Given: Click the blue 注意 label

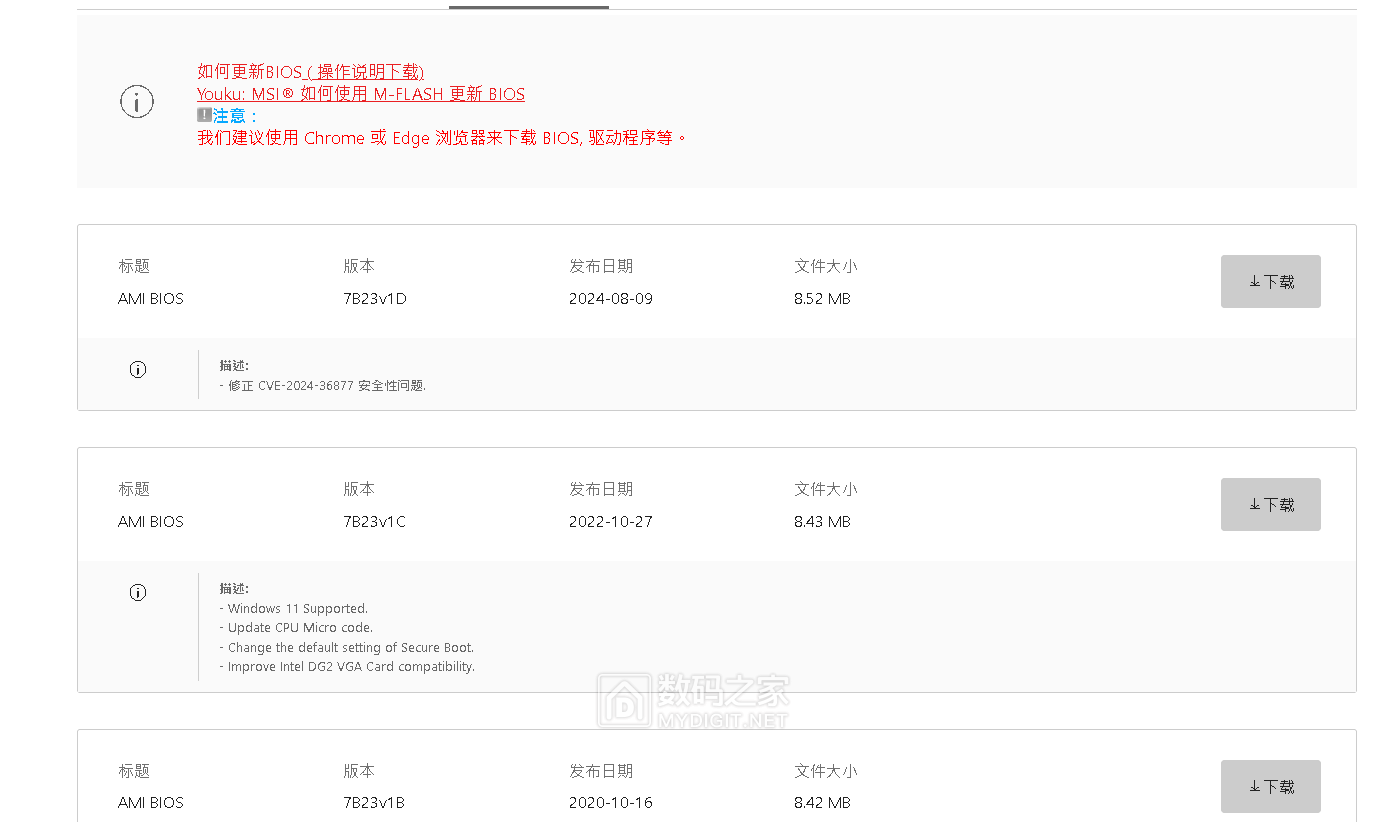Looking at the screenshot, I should coord(235,116).
